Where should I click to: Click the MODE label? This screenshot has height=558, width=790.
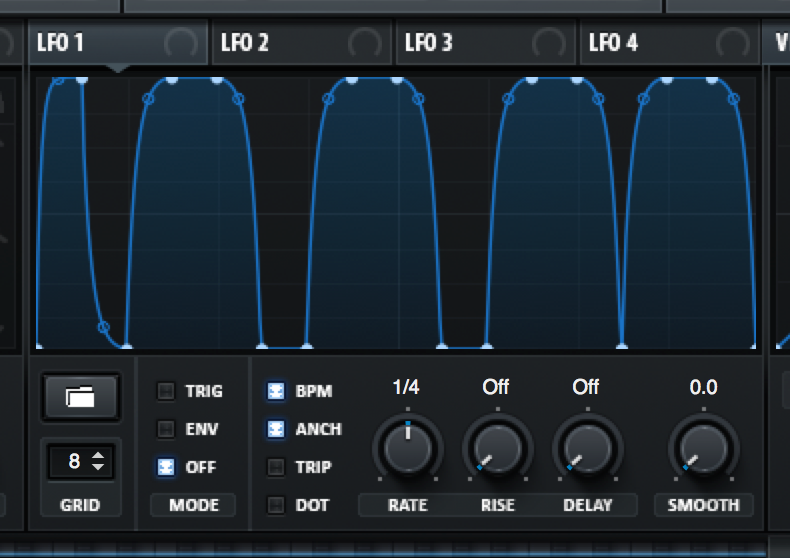(x=194, y=505)
